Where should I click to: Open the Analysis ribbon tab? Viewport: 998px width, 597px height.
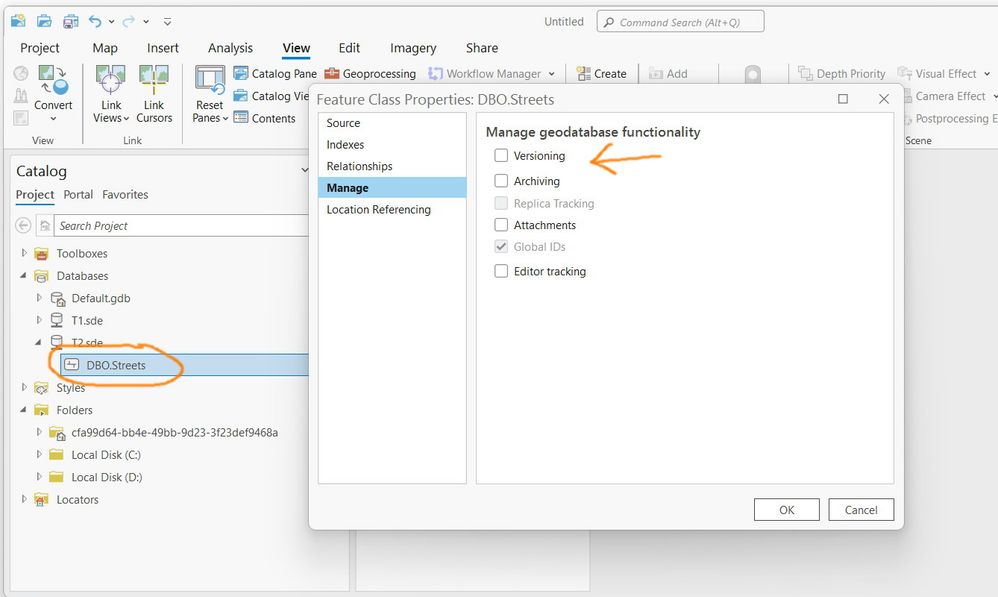(x=230, y=48)
